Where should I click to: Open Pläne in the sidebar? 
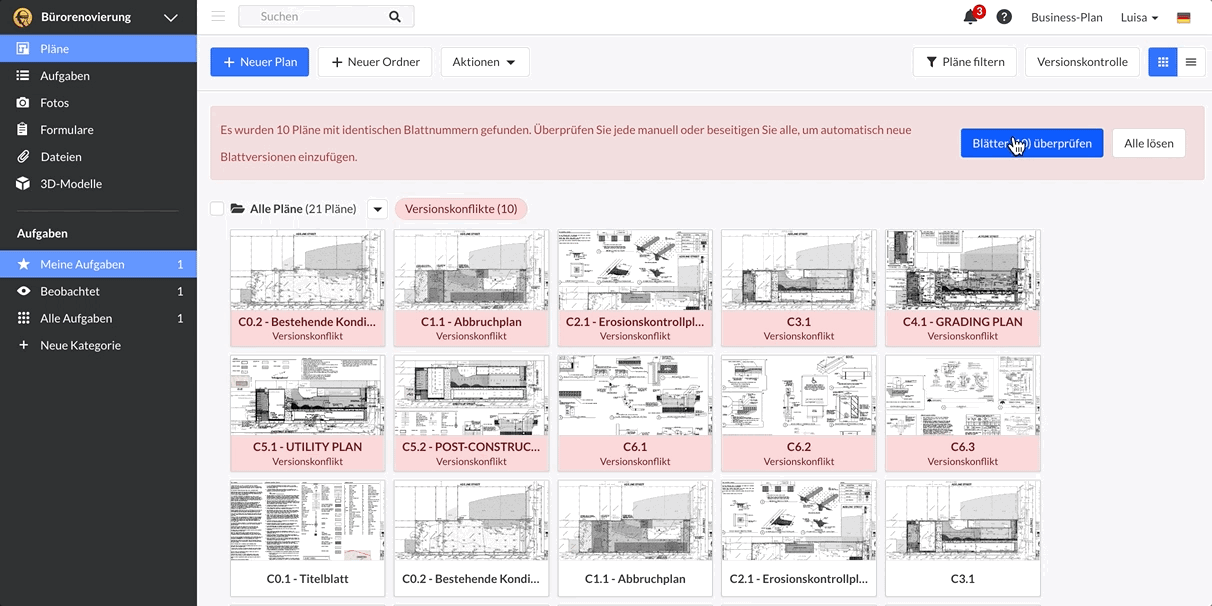coord(98,48)
